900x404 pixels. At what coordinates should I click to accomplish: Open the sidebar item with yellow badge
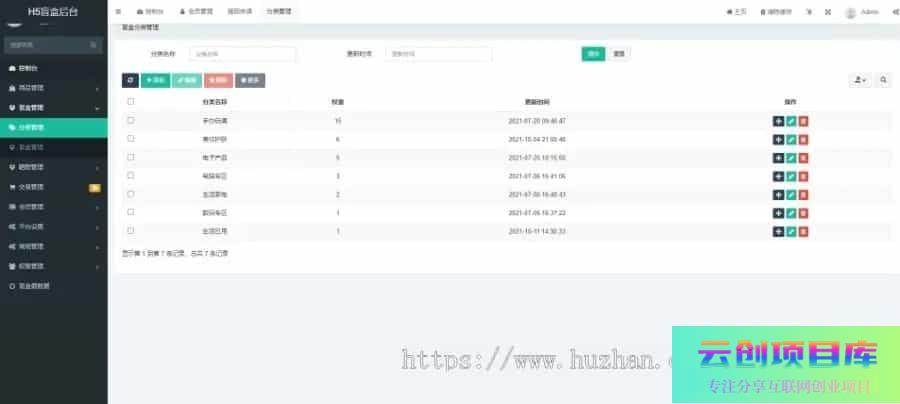pos(52,187)
